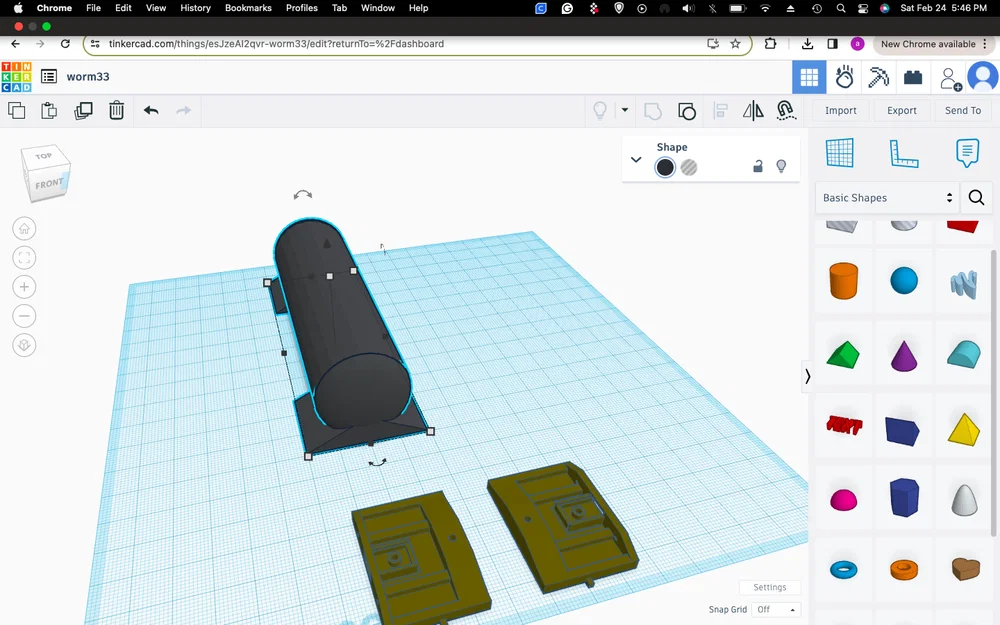Click the Align tool icon
The width and height of the screenshot is (1000, 625).
pyautogui.click(x=721, y=111)
